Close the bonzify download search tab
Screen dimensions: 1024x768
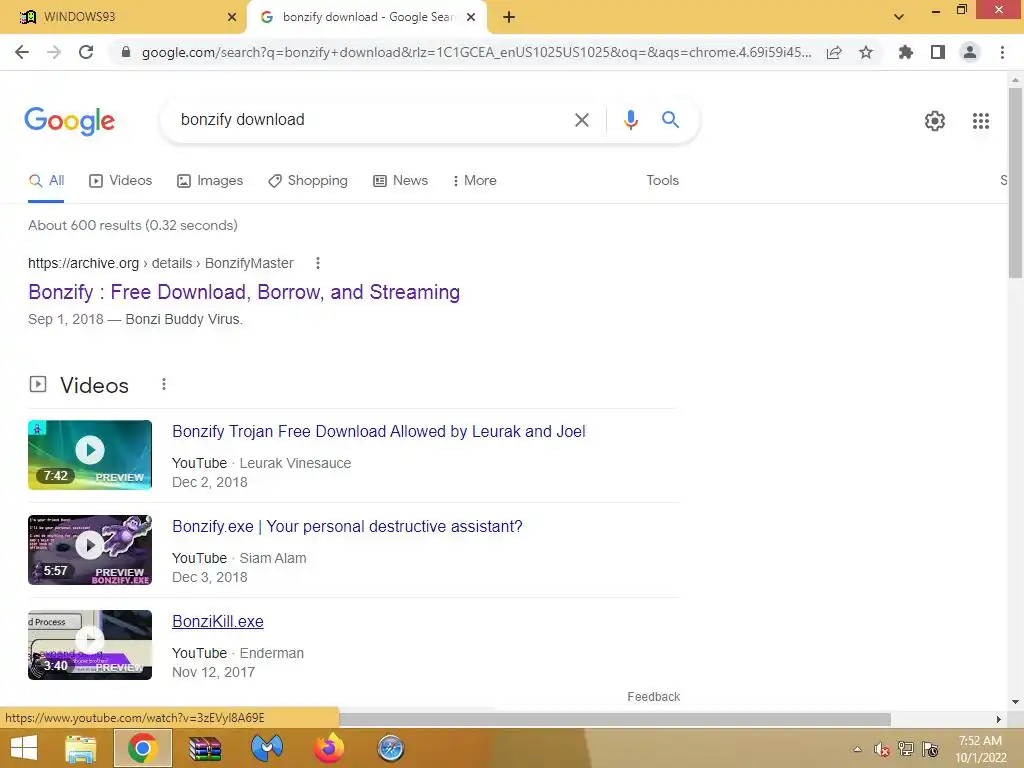471,17
